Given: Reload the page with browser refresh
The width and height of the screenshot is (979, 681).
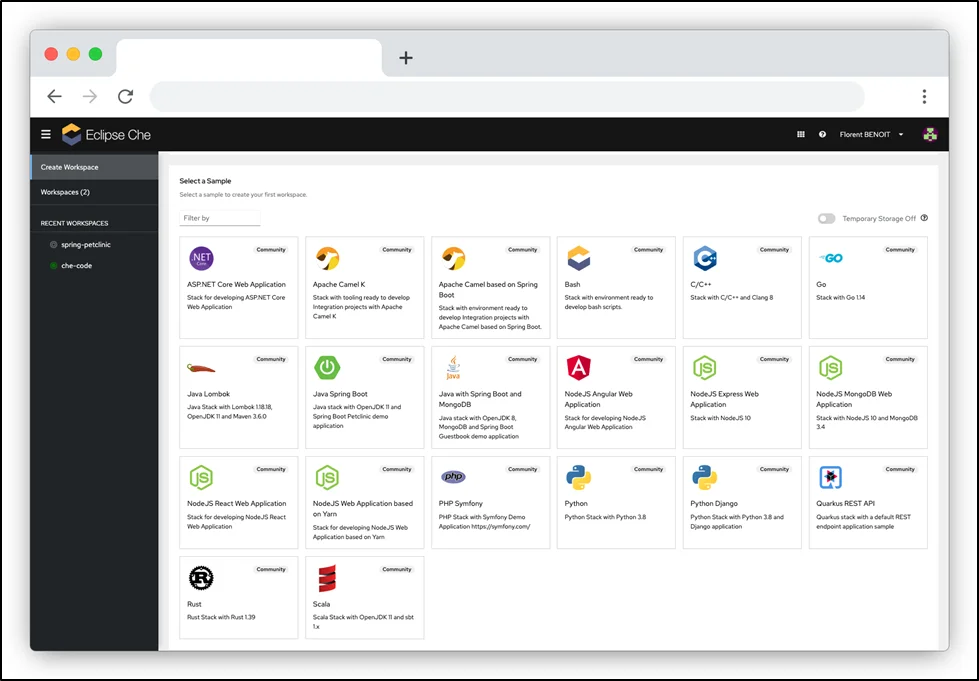Looking at the screenshot, I should [125, 96].
